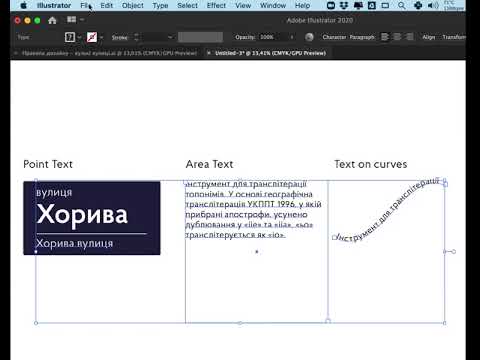This screenshot has height=360, width=480.
Task: Switch to the Untitled-3 document tab
Action: (x=270, y=53)
